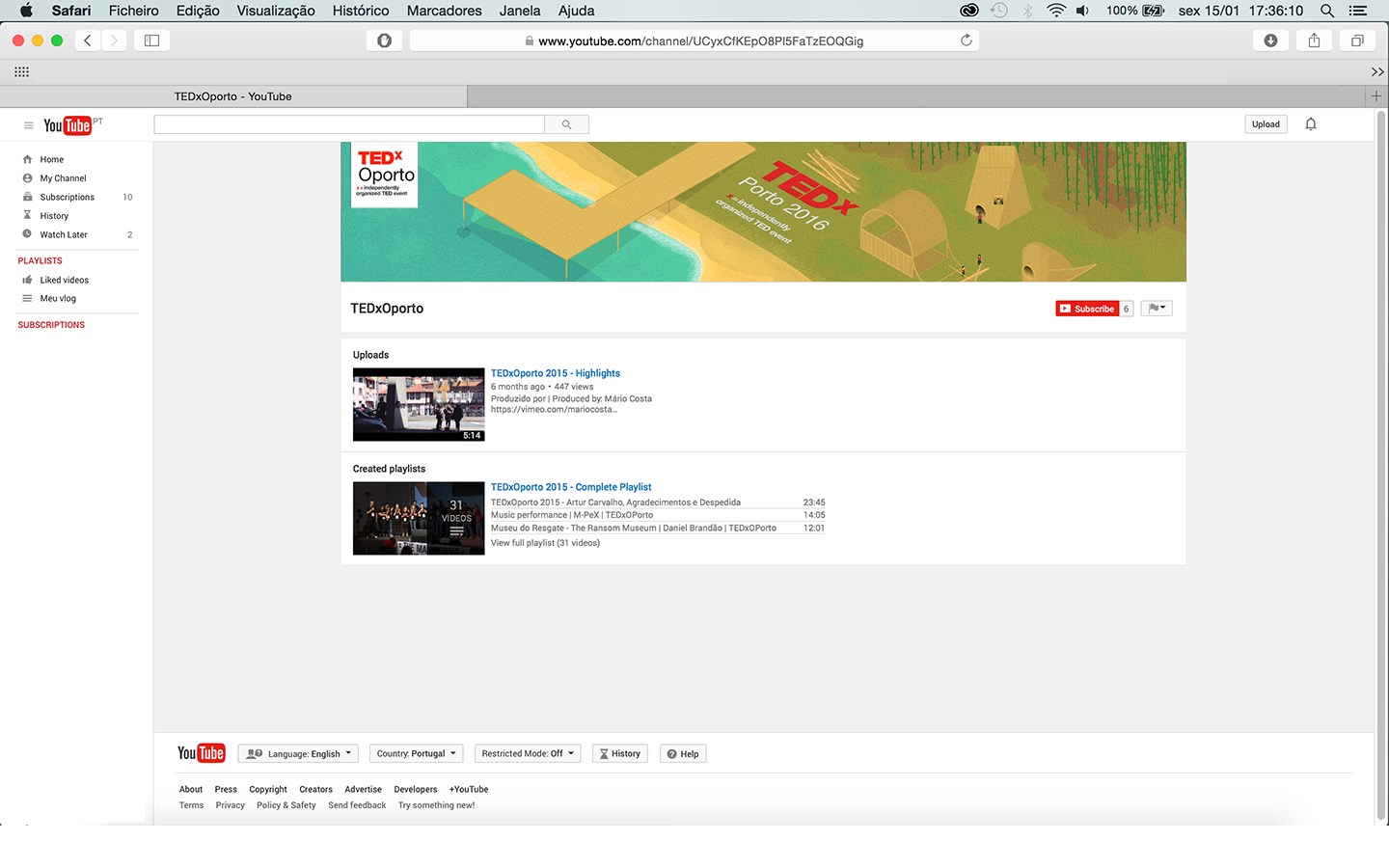Click footer YouTube logo
The image size is (1389, 868).
click(201, 753)
